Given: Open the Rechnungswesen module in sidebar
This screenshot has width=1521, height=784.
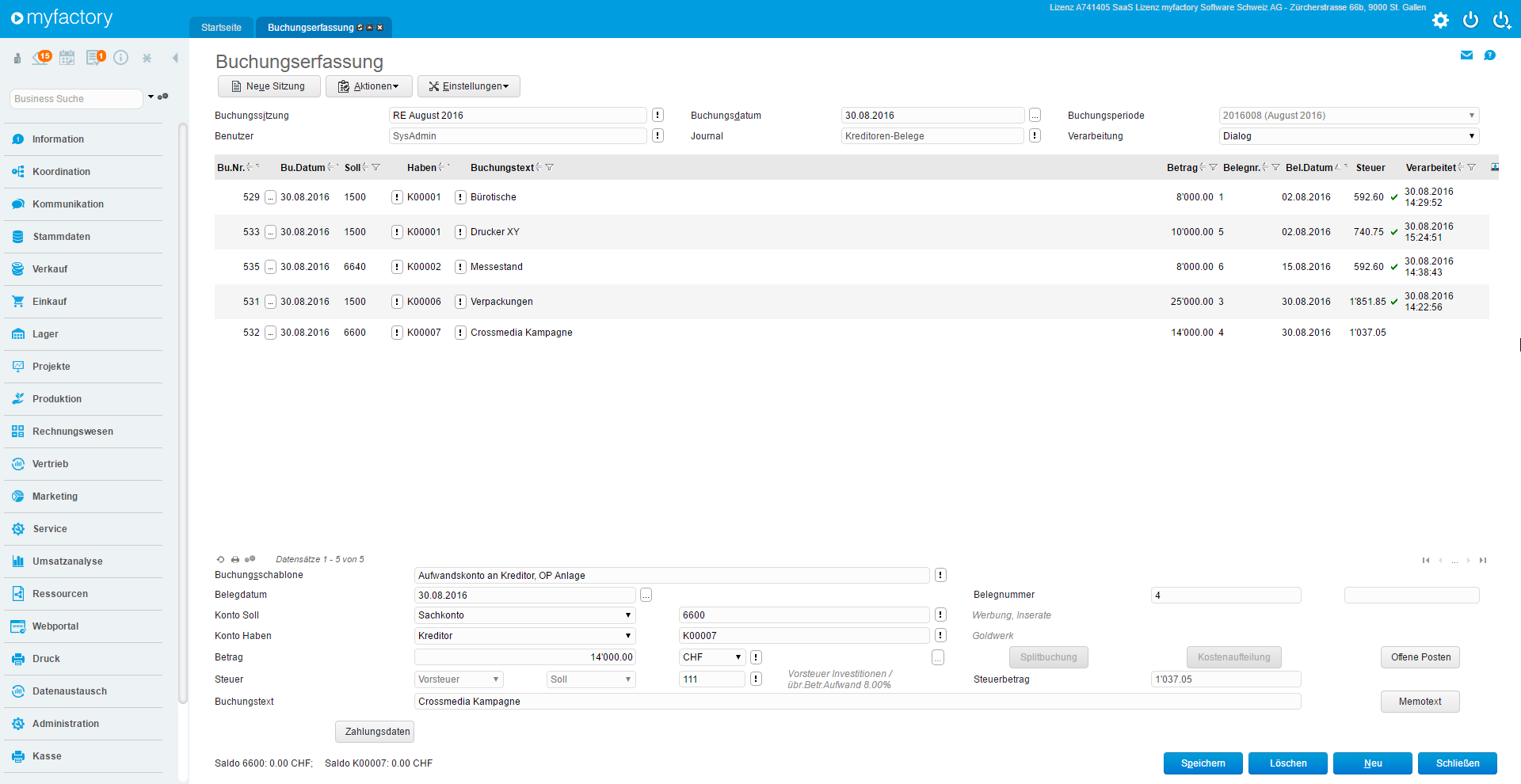Looking at the screenshot, I should [x=73, y=432].
